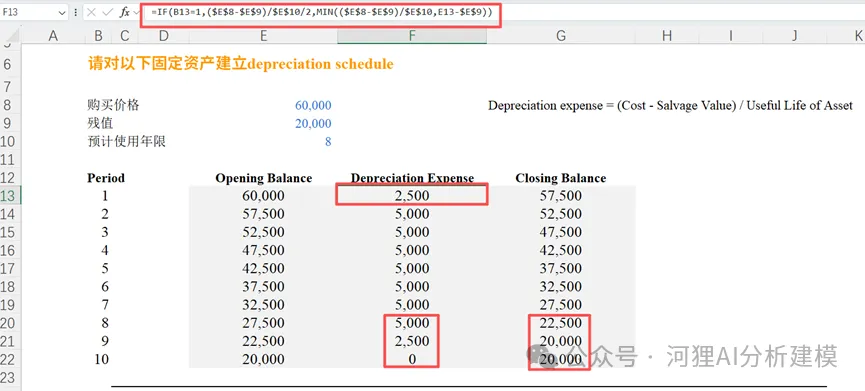This screenshot has width=865, height=391.
Task: Expand the fx dropdown chevron
Action: coord(136,13)
